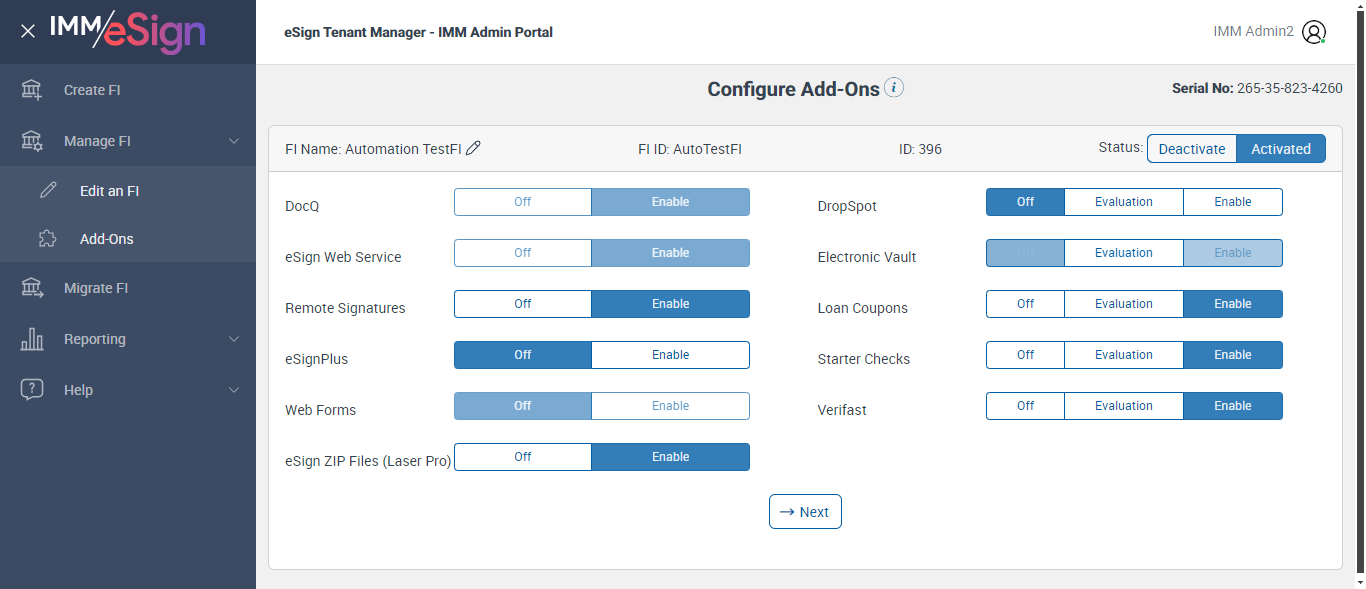Click the Reporting bar chart icon

click(32, 339)
